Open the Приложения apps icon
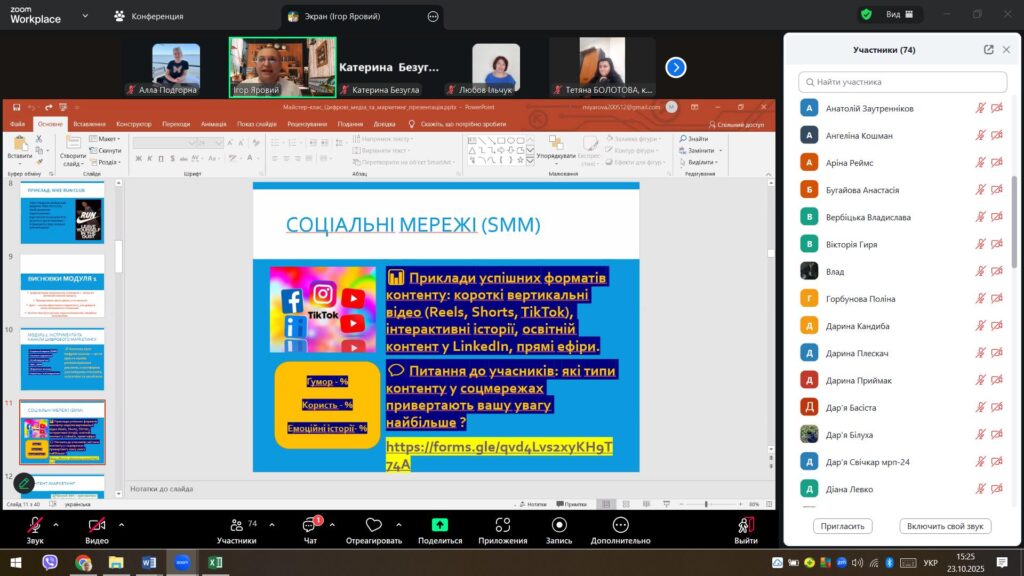 pos(502,525)
